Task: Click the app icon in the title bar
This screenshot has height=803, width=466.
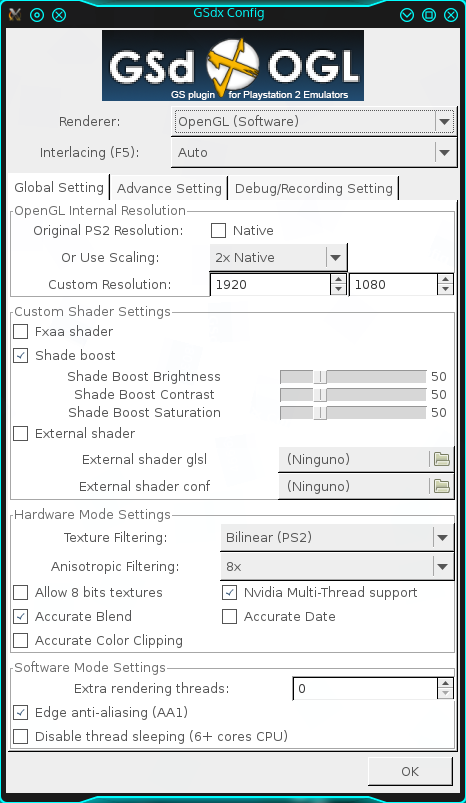Action: tap(15, 14)
